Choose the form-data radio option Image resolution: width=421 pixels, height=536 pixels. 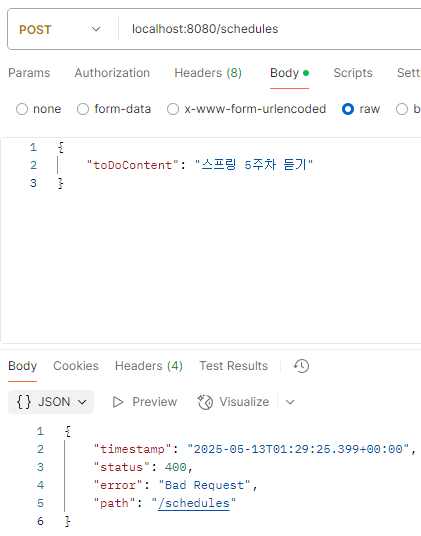pos(83,109)
